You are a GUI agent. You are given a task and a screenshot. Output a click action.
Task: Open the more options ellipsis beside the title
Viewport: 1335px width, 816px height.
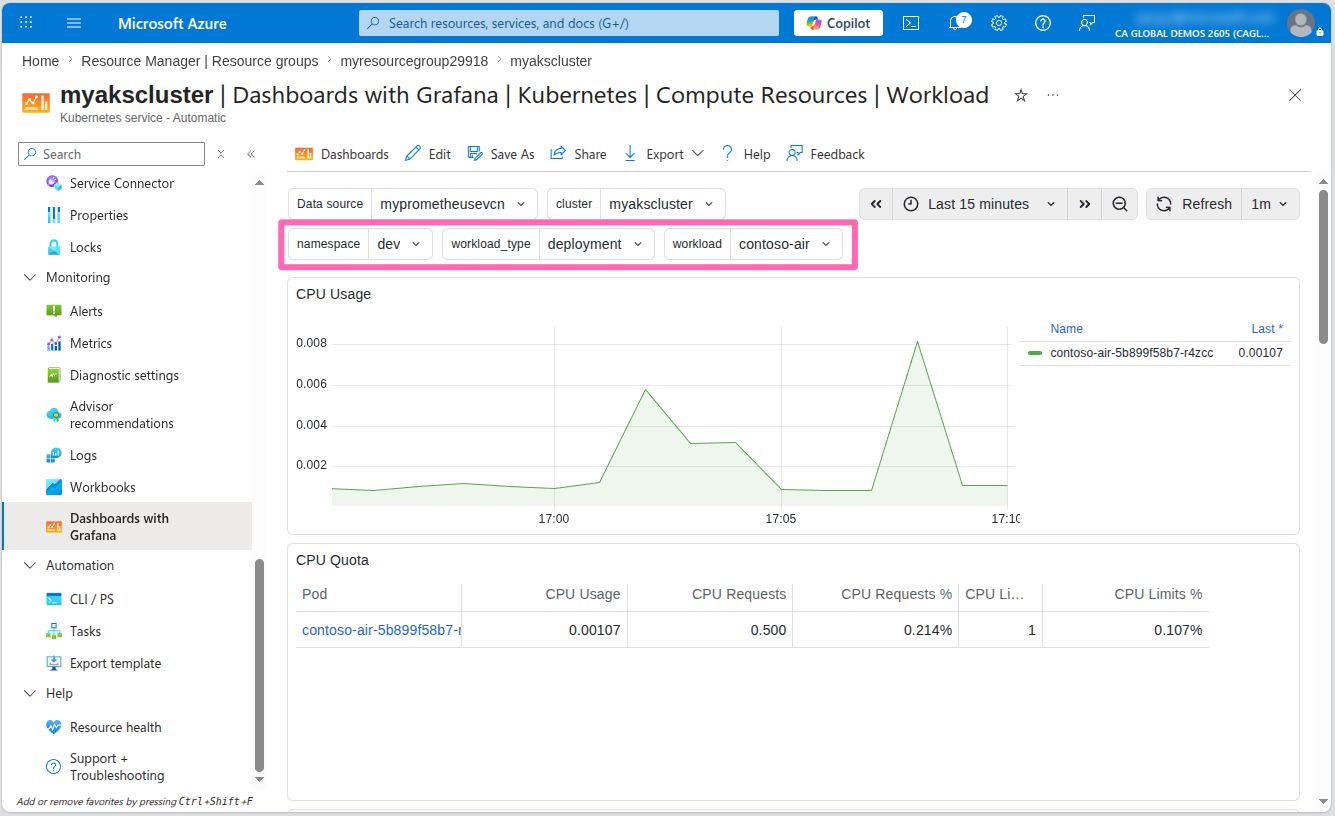tap(1052, 95)
